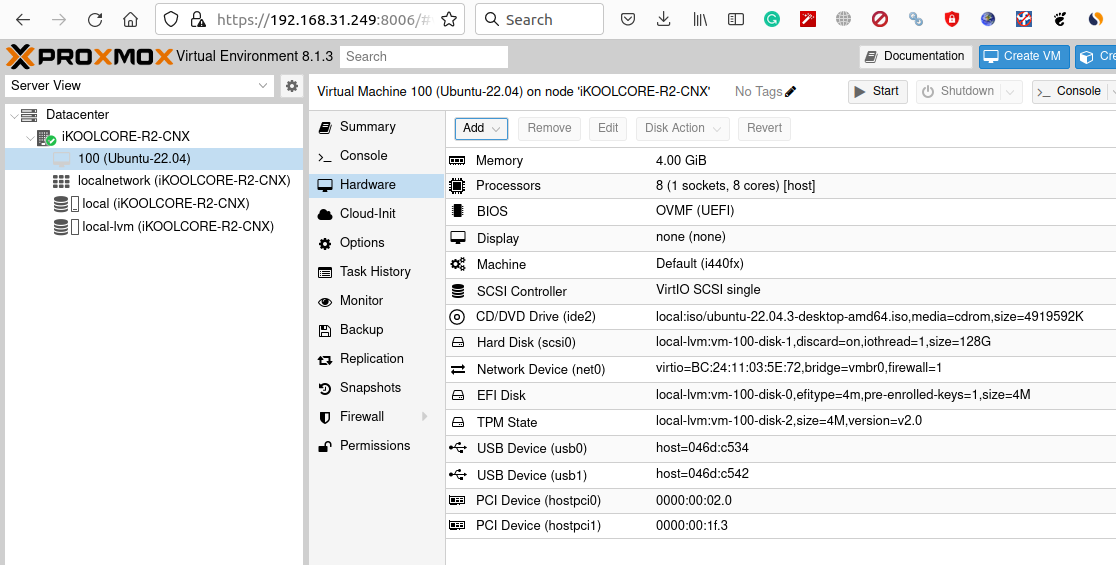Open the Add hardware dropdown
The height and width of the screenshot is (565, 1116).
[x=481, y=128]
